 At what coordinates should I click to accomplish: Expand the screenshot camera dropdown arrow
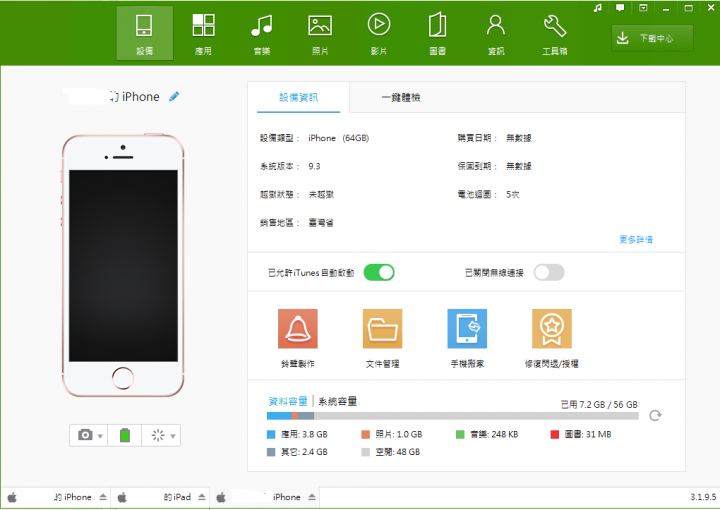100,436
